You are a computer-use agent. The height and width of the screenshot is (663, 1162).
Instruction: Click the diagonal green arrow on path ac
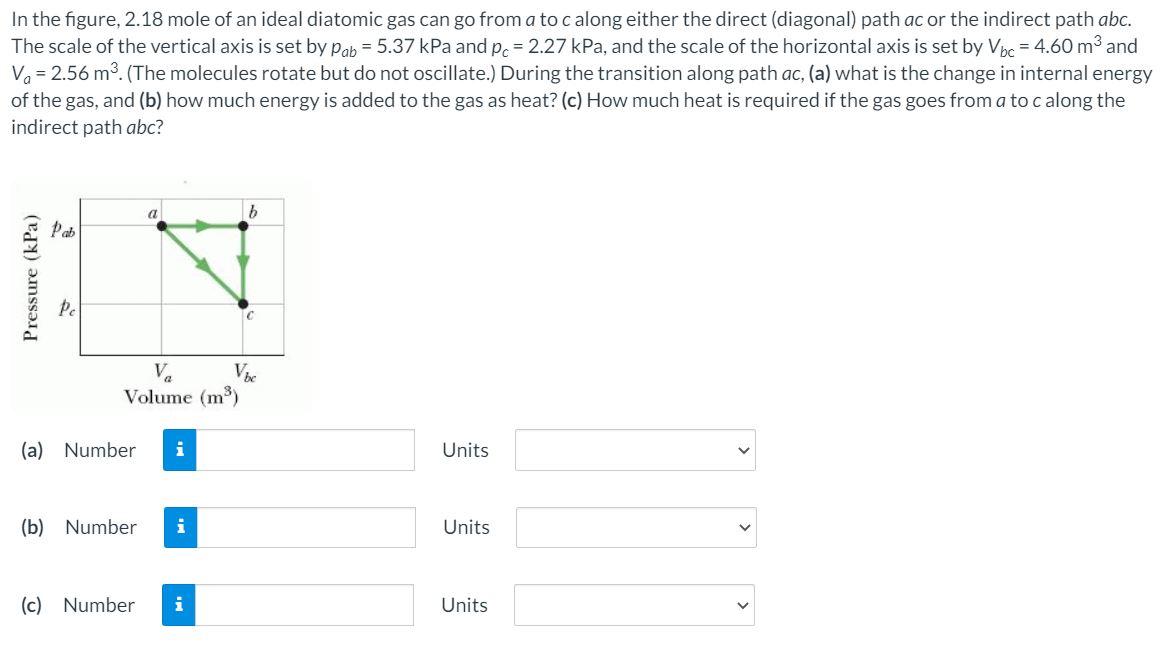202,264
